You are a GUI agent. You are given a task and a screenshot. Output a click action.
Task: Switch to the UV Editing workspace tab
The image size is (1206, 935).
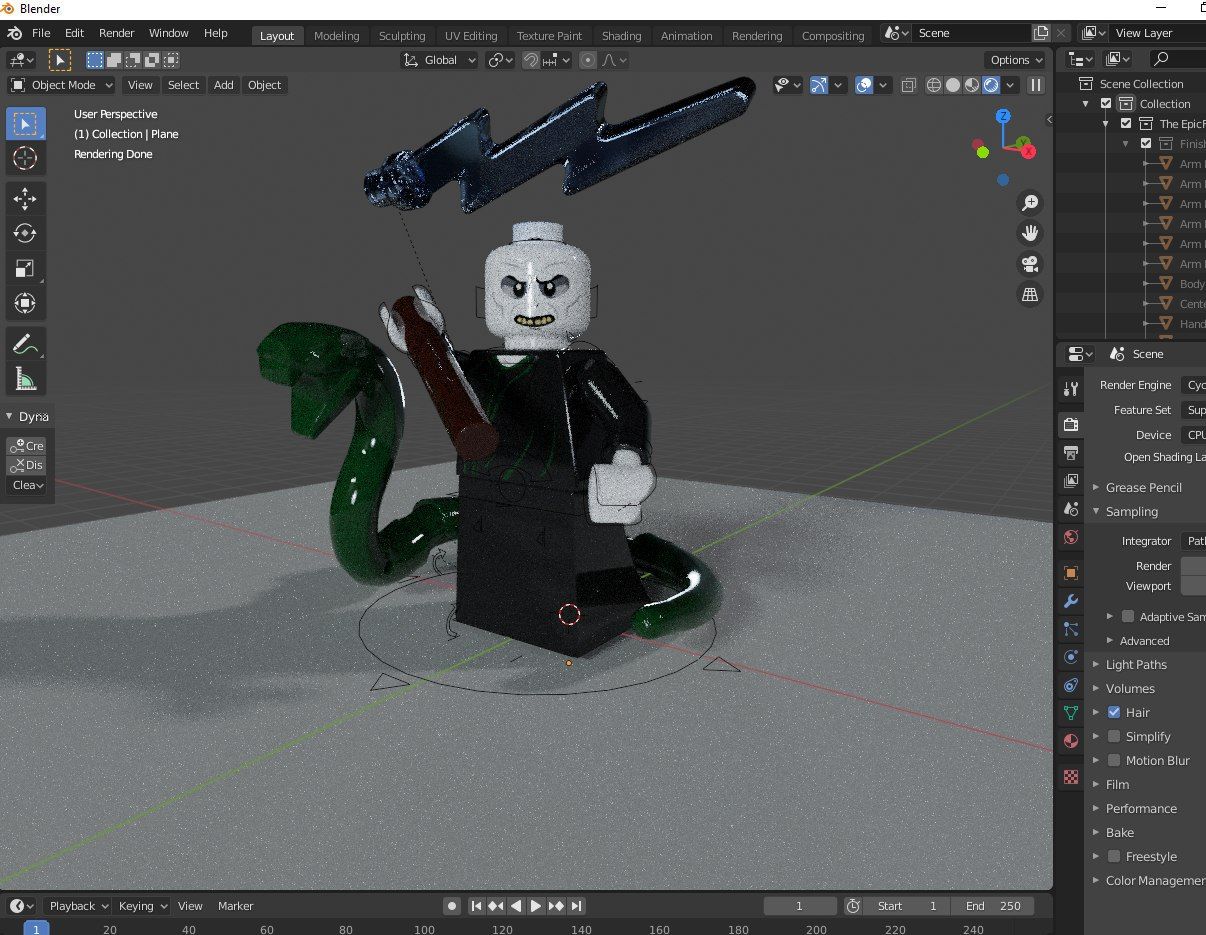coord(471,35)
